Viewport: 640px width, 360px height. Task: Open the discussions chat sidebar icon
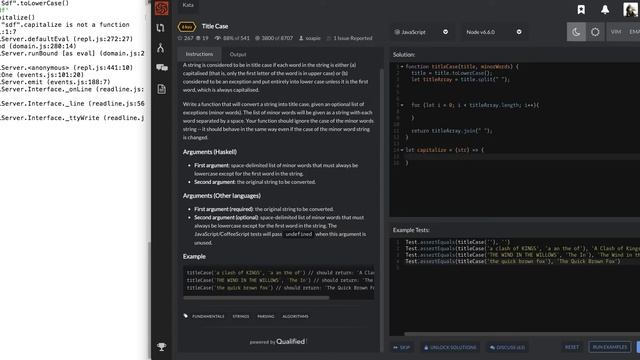tap(162, 68)
